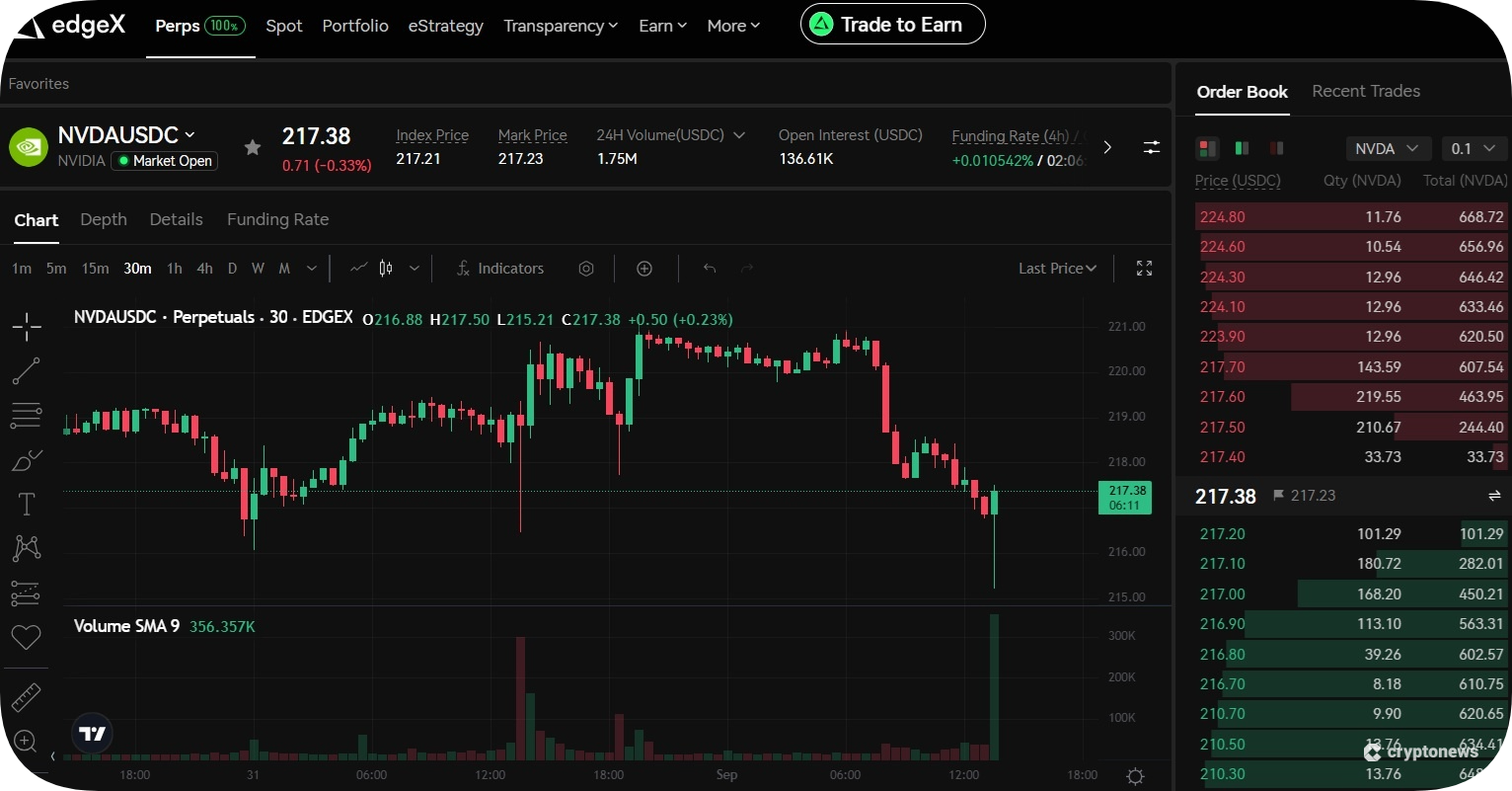The image size is (1512, 791).
Task: Select the 1h timeframe
Action: tap(175, 269)
